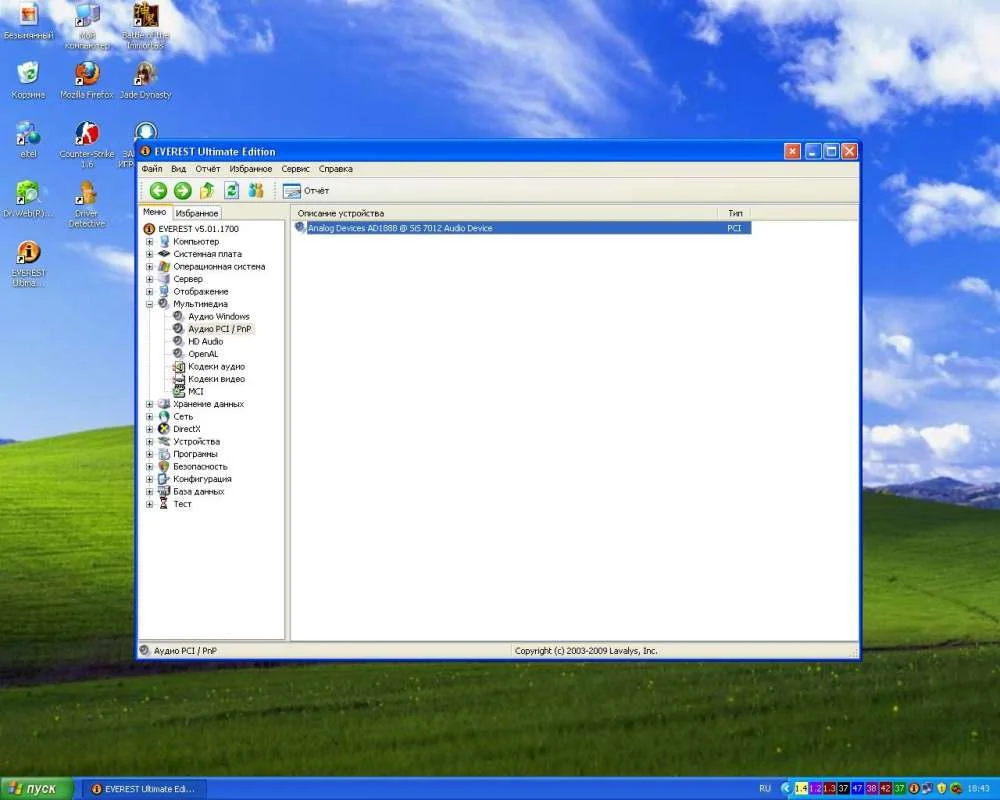Select Аудио Windows in the tree
Viewport: 1000px width, 800px height.
pyautogui.click(x=219, y=316)
